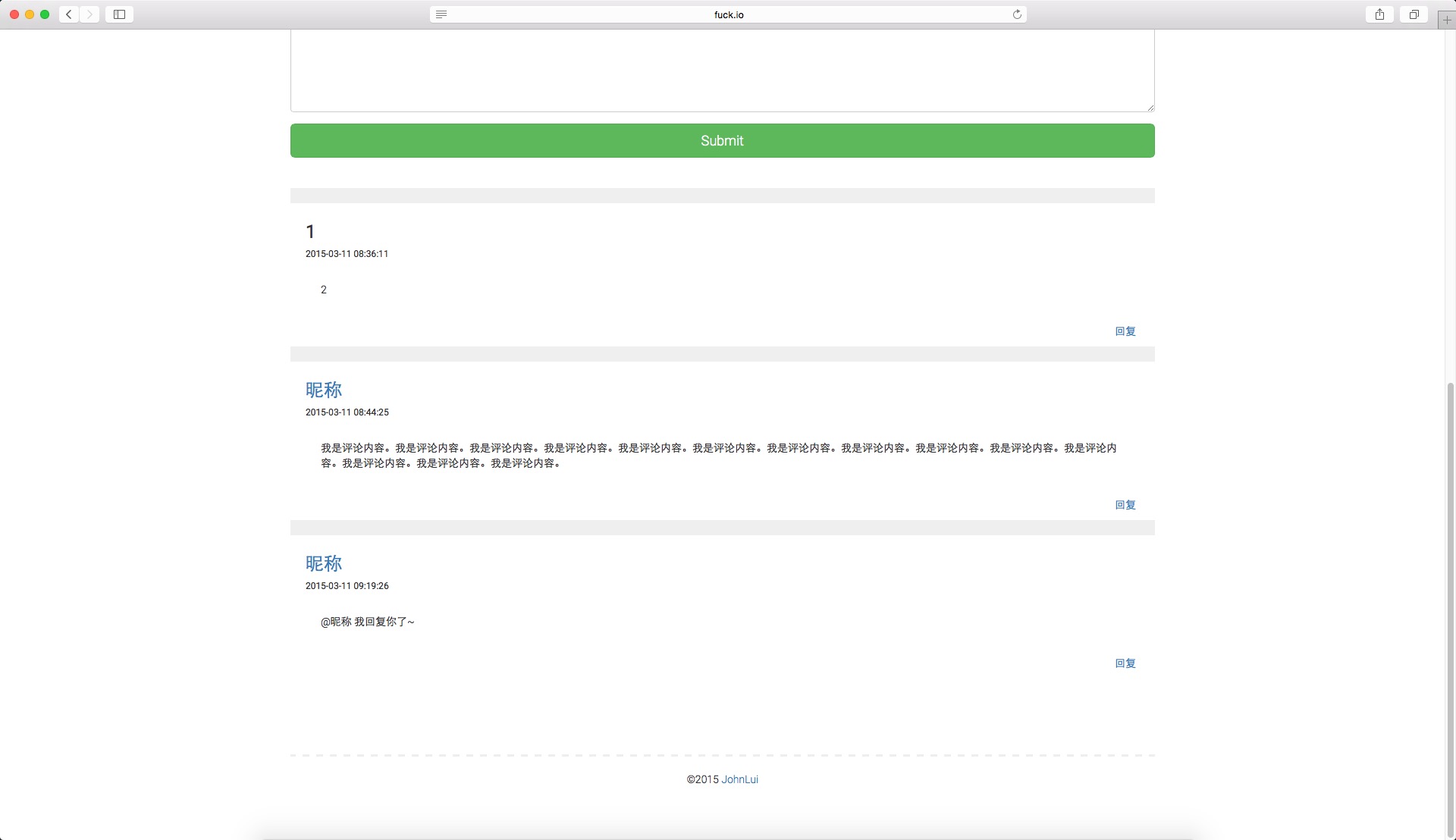Open the share sheet icon
This screenshot has width=1456, height=840.
[1379, 14]
